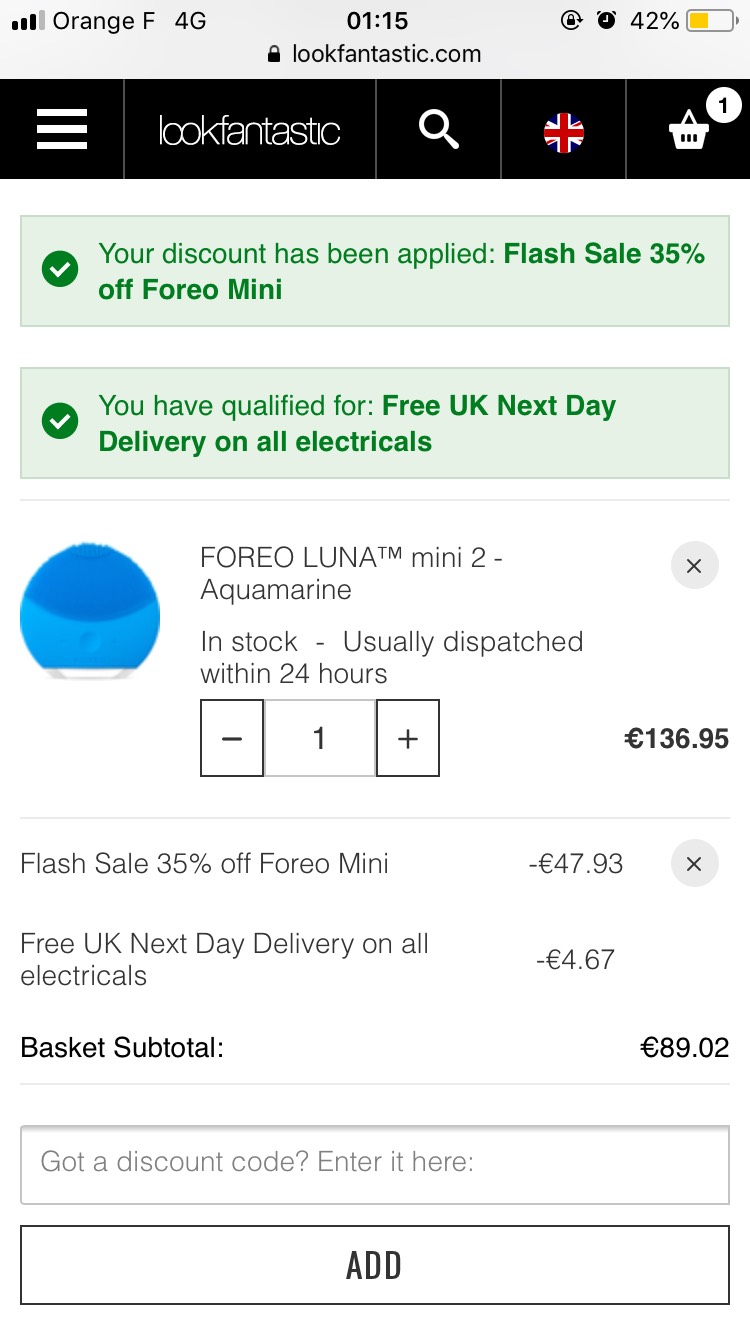Screen dimensions: 750x1334
Task: Increase quantity with the plus button
Action: pyautogui.click(x=408, y=738)
